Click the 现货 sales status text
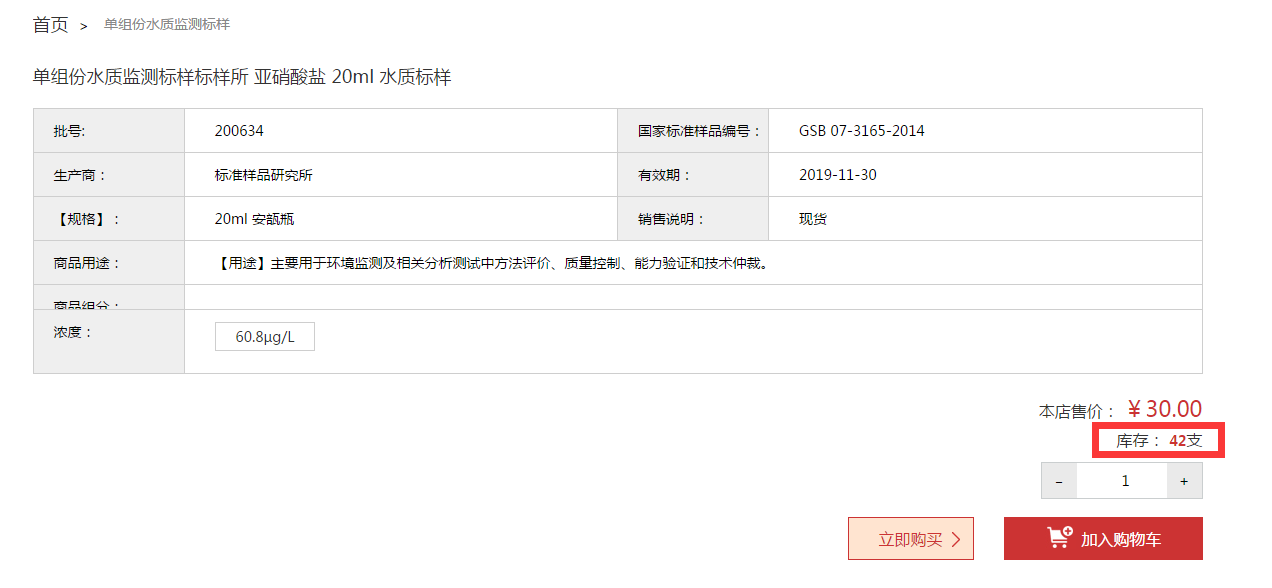 point(812,219)
